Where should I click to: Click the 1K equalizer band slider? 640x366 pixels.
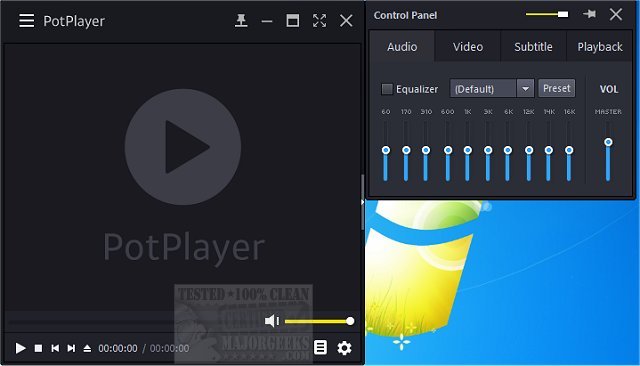coord(468,150)
